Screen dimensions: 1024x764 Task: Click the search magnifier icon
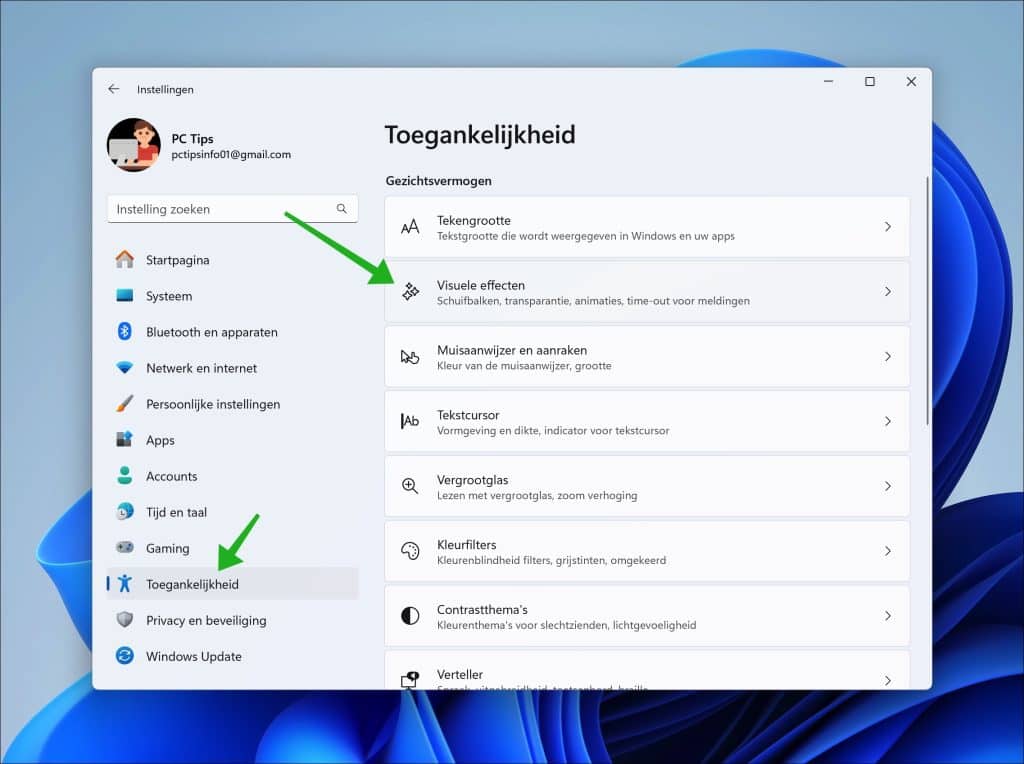coord(342,208)
